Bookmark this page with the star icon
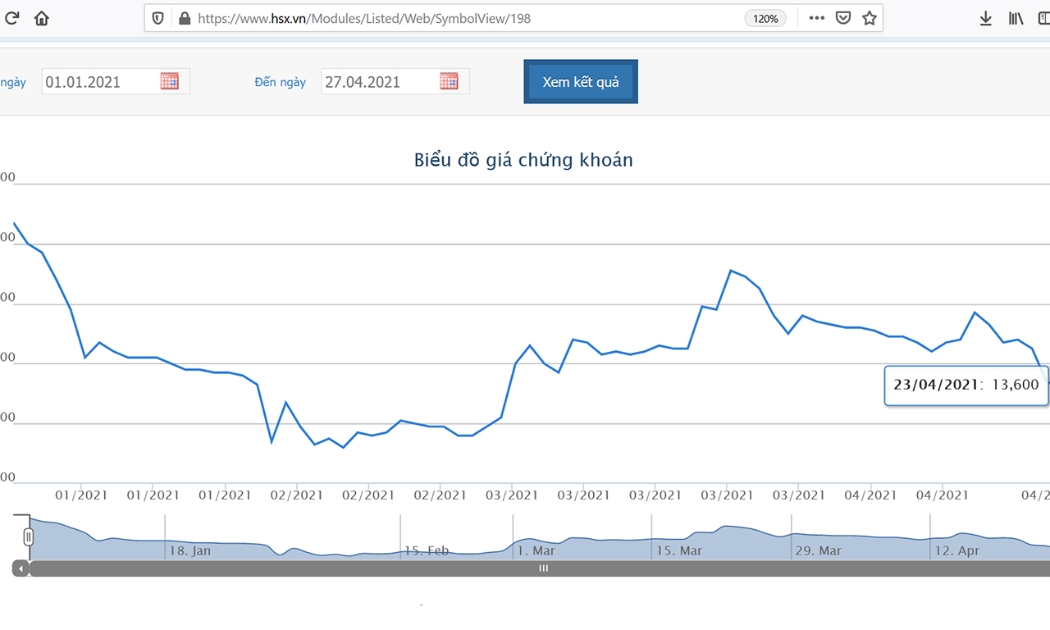The image size is (1050, 630). click(x=869, y=18)
